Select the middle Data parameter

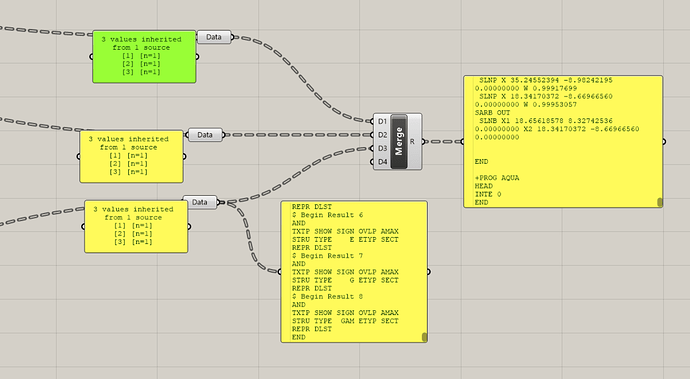[x=205, y=135]
